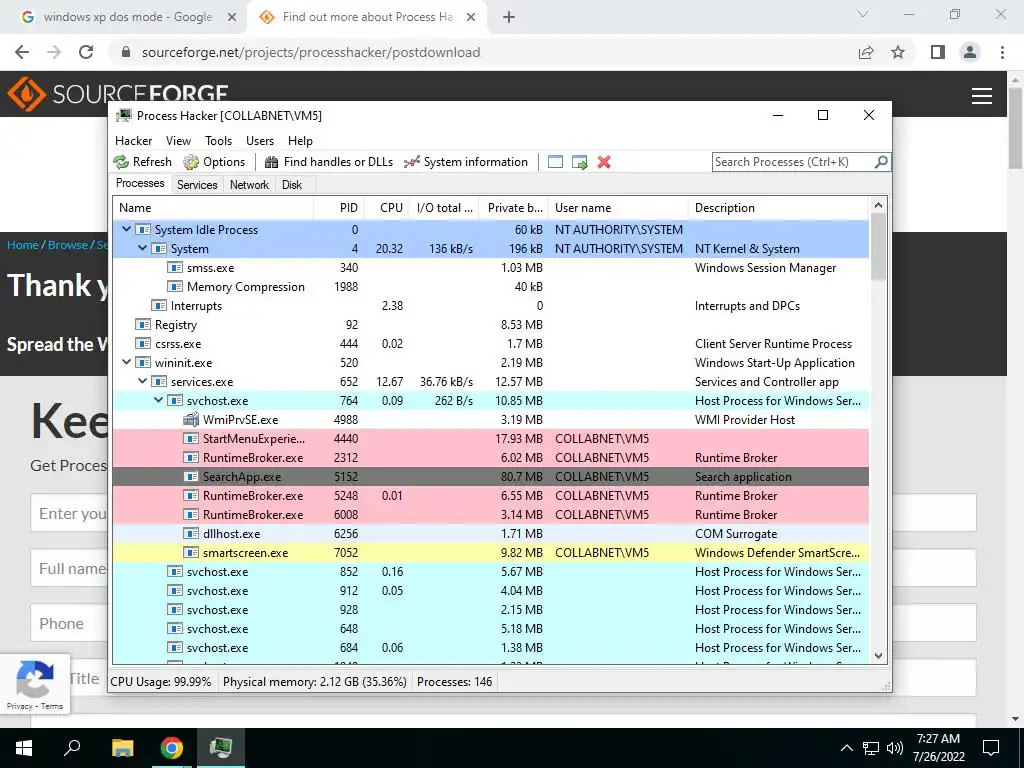
Task: Open Chrome three-dot menu
Action: [x=1002, y=52]
